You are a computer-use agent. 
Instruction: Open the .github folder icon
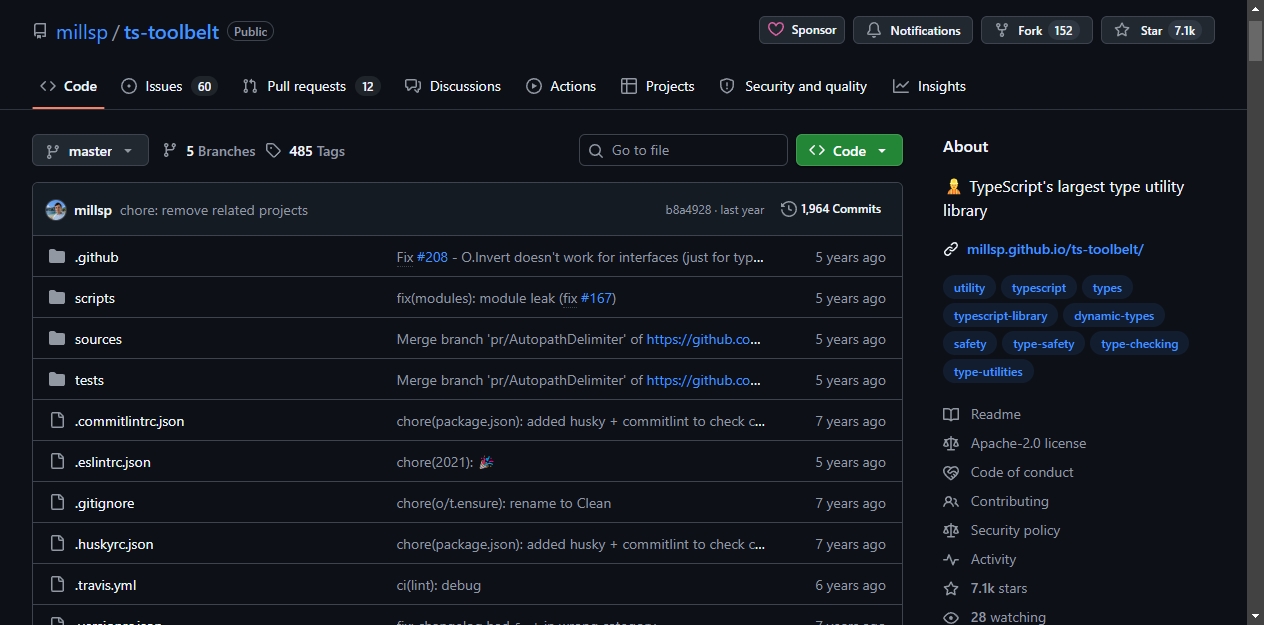point(57,257)
